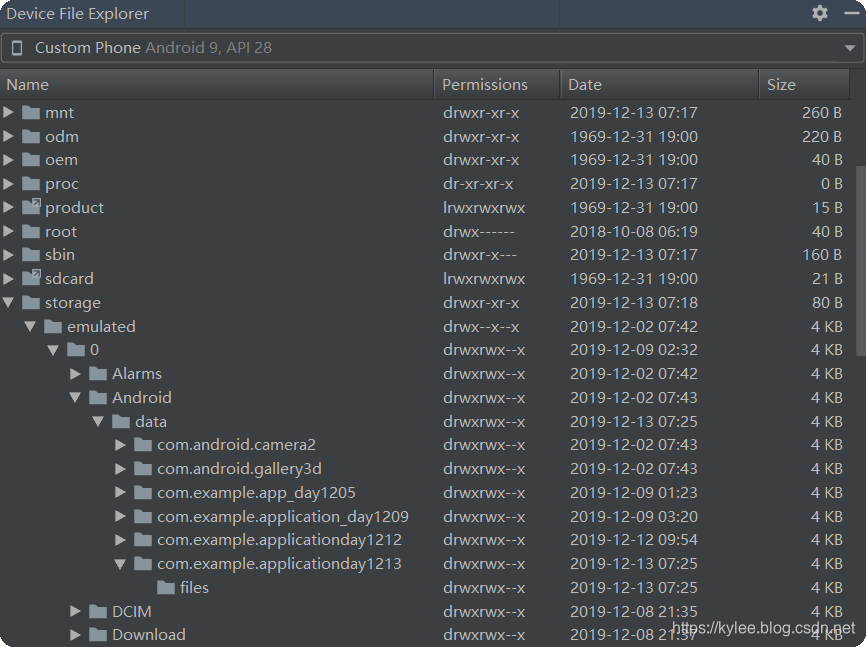Click the folder icon next to mnt
This screenshot has width=866, height=647.
pos(30,112)
